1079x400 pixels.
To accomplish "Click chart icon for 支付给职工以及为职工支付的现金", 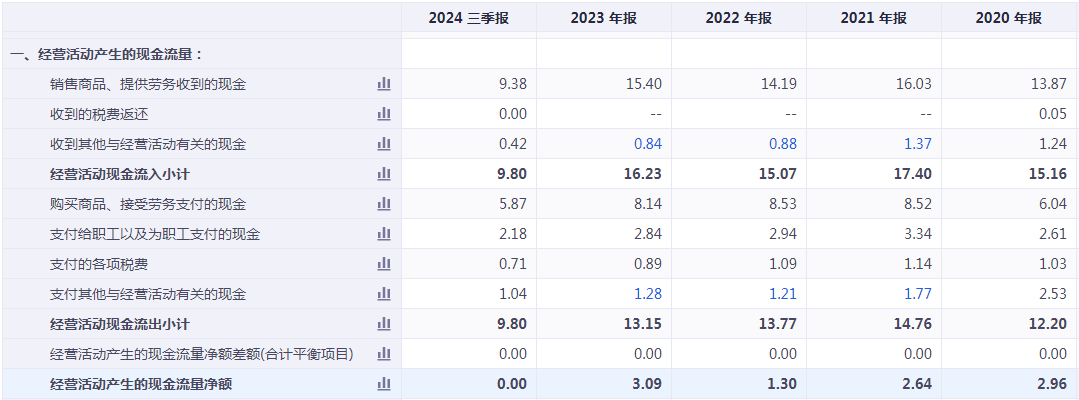I will [383, 234].
